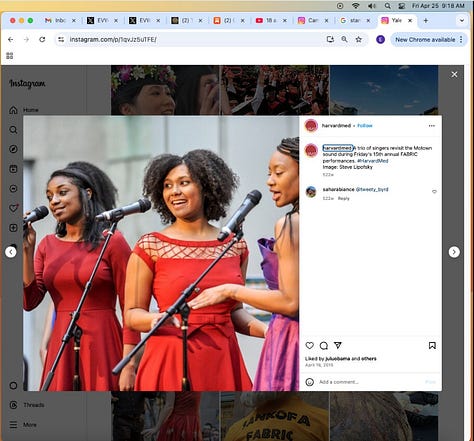
Task: Click the comment bubble icon under post
Action: 324,346
